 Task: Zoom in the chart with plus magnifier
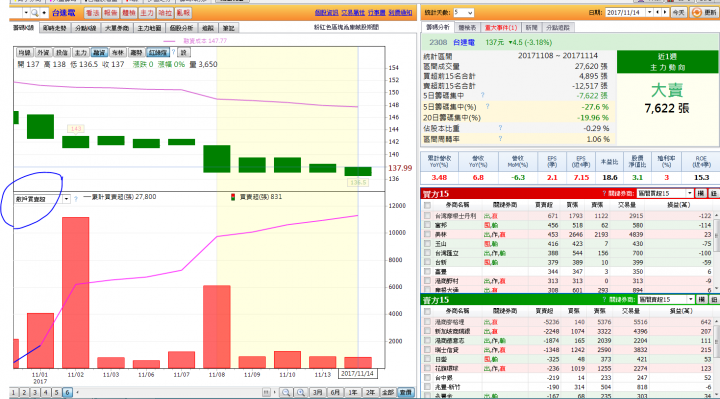click(x=301, y=392)
